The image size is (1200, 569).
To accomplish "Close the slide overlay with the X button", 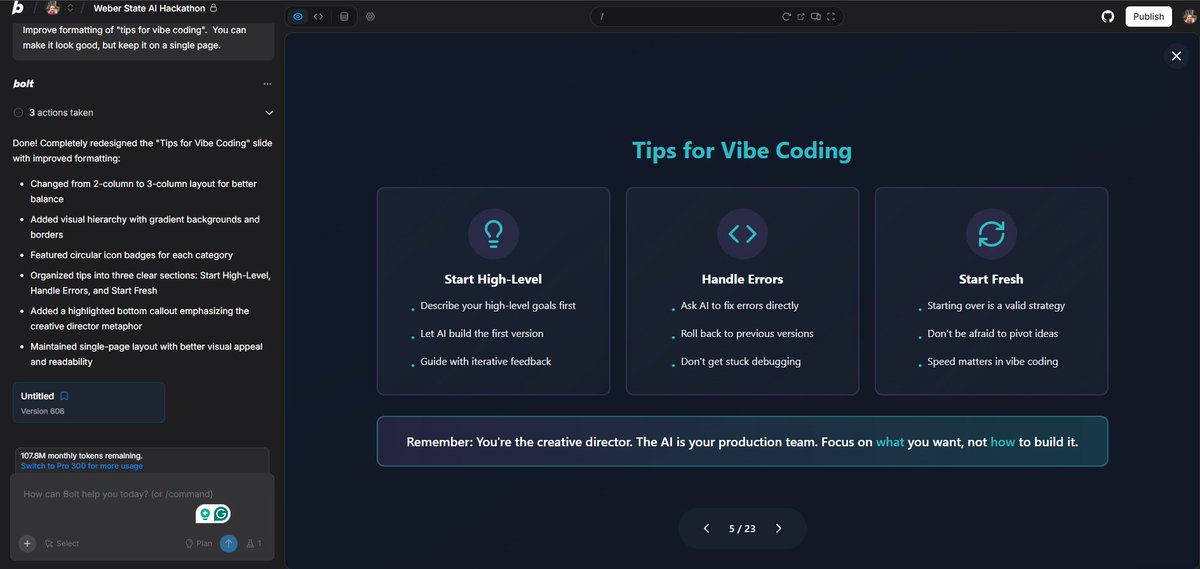I will pyautogui.click(x=1176, y=56).
